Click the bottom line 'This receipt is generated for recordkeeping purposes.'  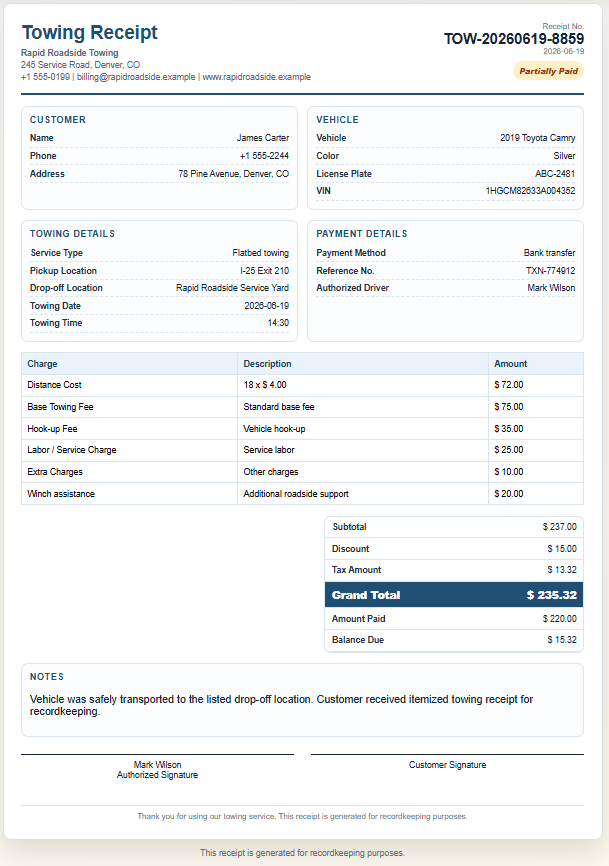302,853
